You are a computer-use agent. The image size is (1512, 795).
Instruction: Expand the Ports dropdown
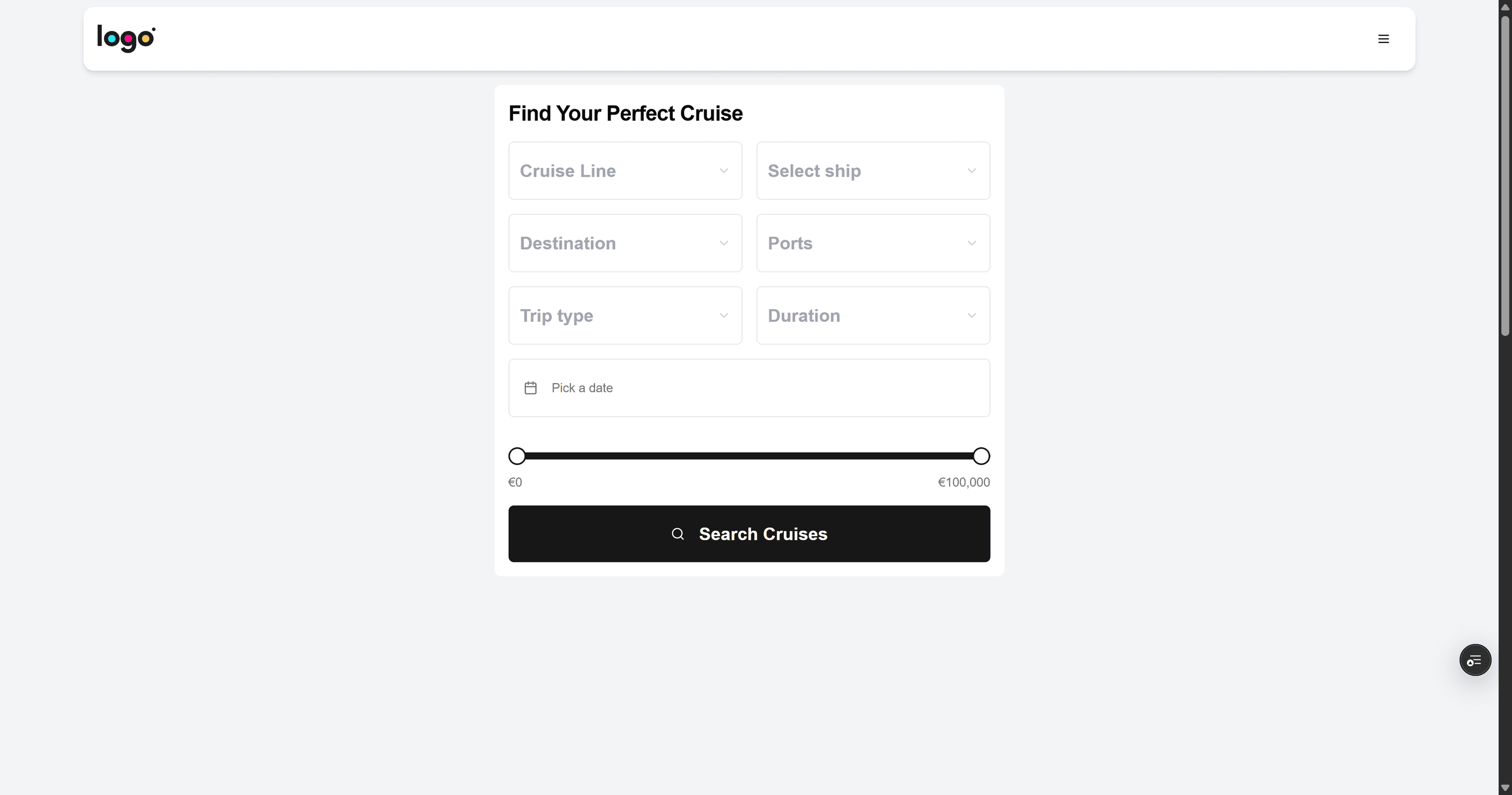873,243
